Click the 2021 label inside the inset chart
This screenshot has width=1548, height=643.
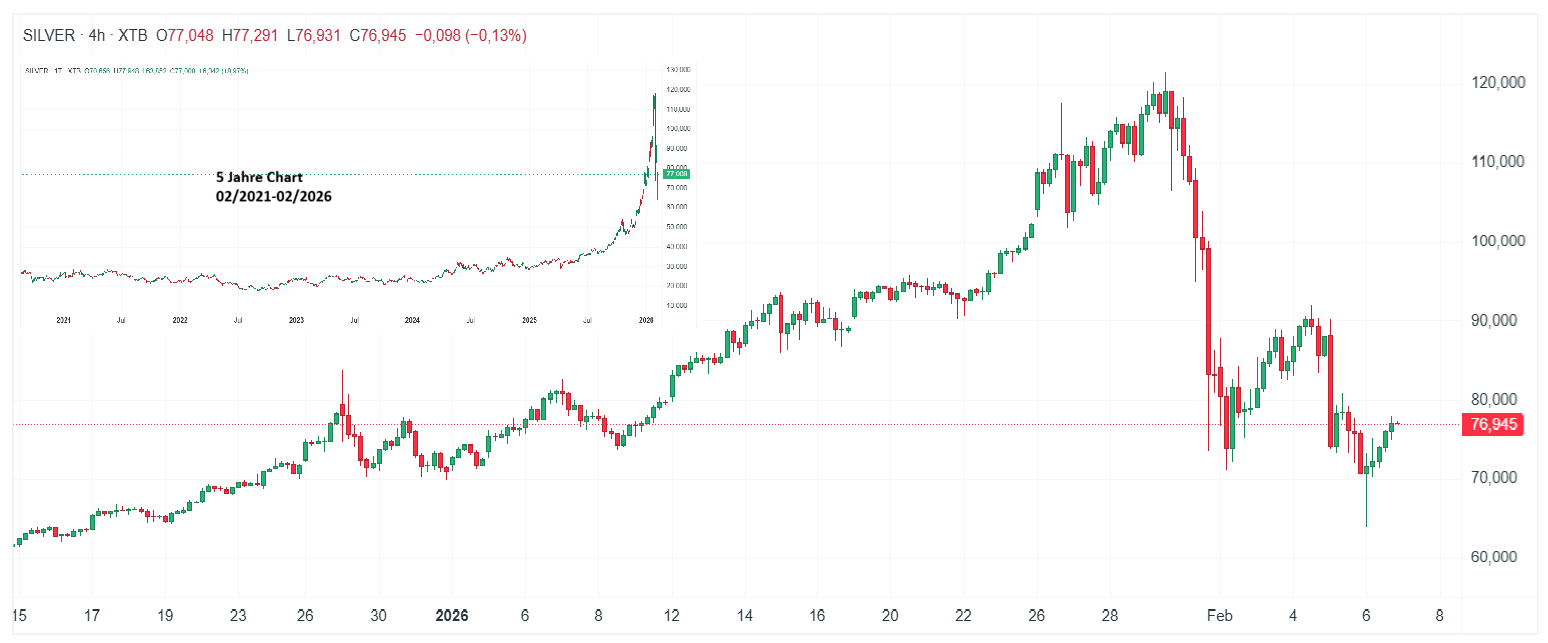coord(62,320)
